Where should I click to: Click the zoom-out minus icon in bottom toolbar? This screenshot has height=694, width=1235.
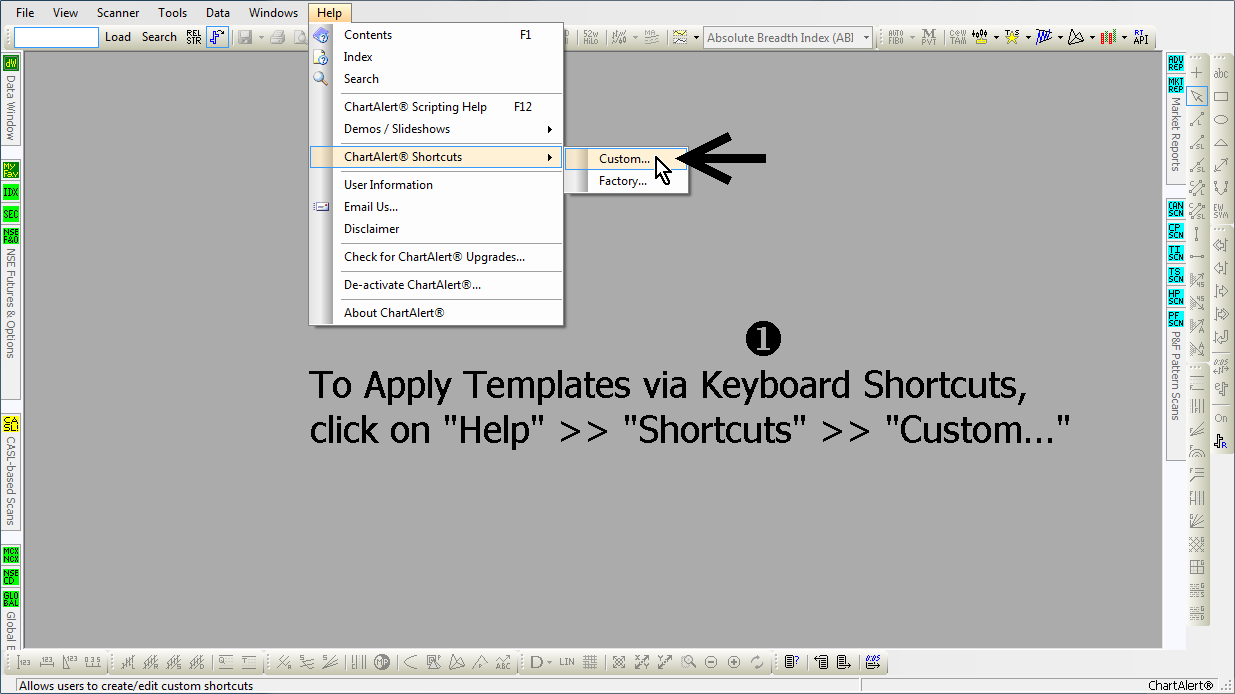tap(711, 662)
